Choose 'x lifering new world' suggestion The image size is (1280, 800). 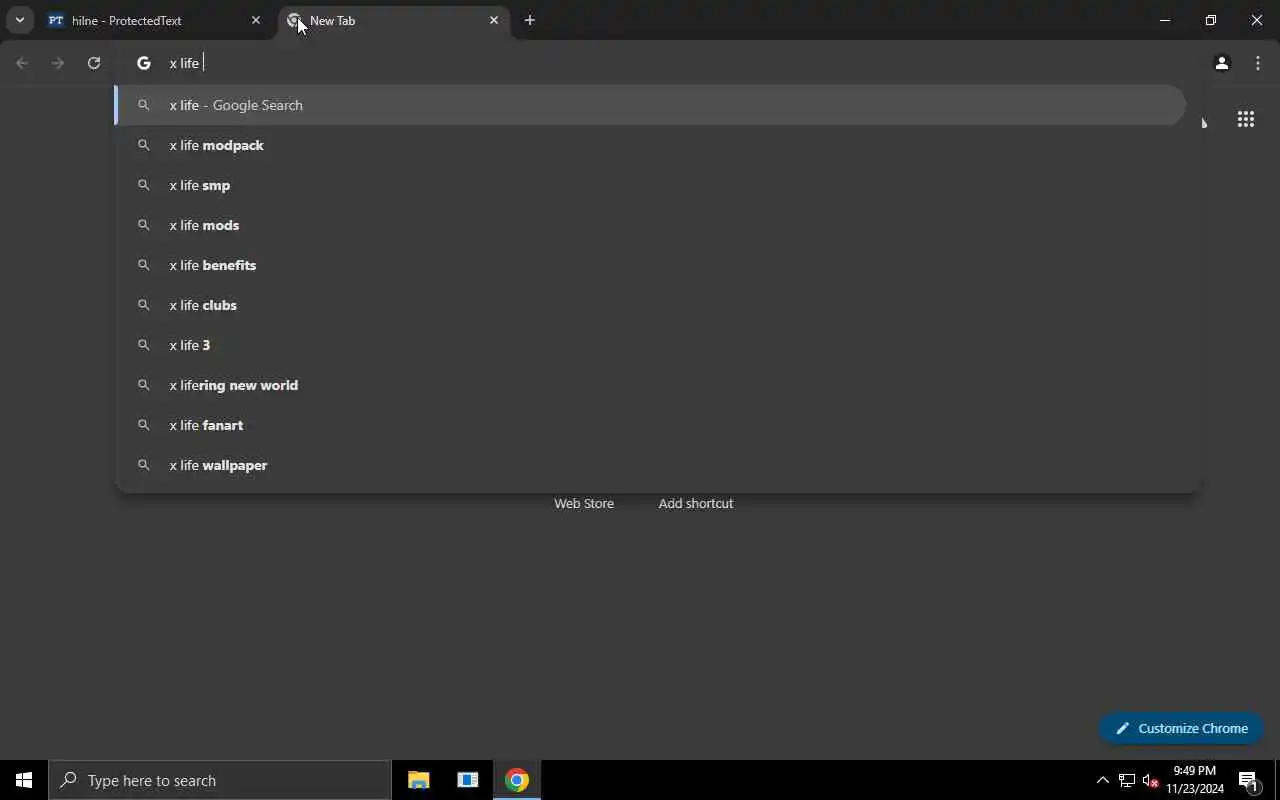(x=650, y=385)
